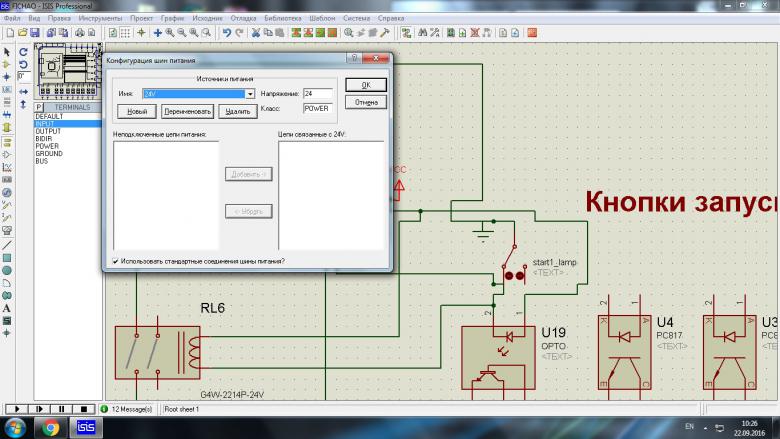780x439 pixels.
Task: Select the 2D line drawing tool
Action: 7,245
